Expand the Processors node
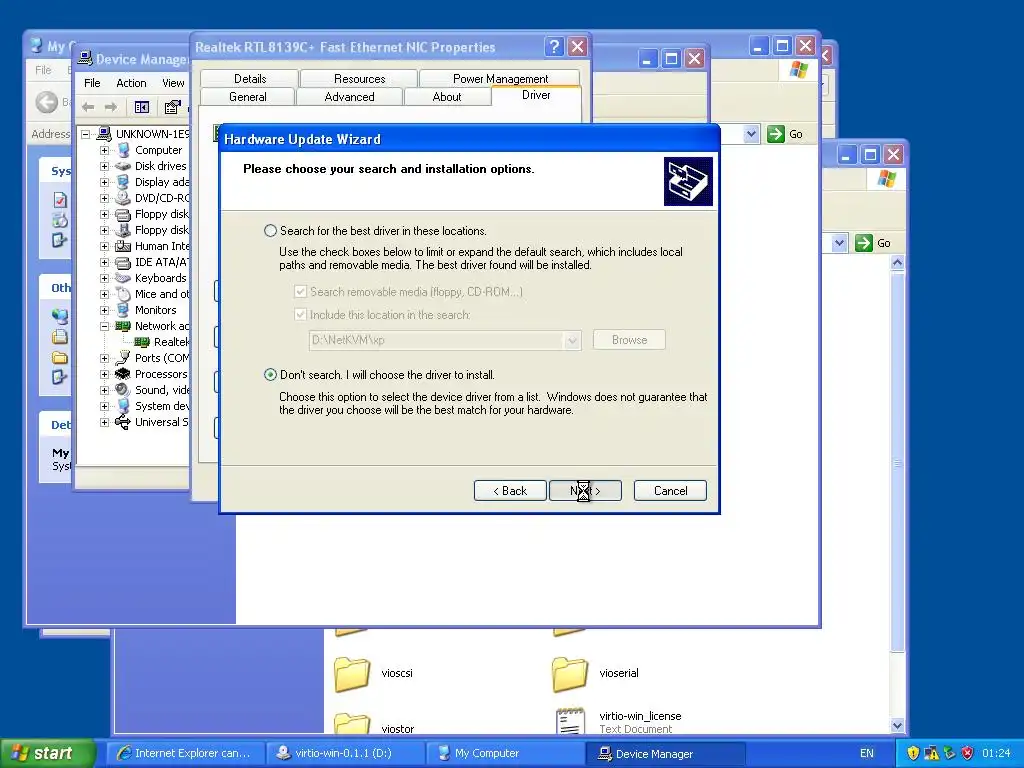Viewport: 1024px width, 768px height. (104, 374)
